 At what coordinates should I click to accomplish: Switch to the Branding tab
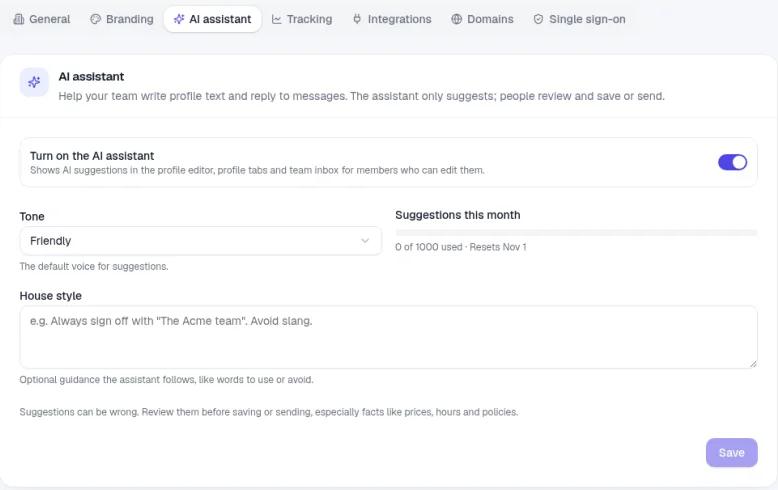coord(122,19)
